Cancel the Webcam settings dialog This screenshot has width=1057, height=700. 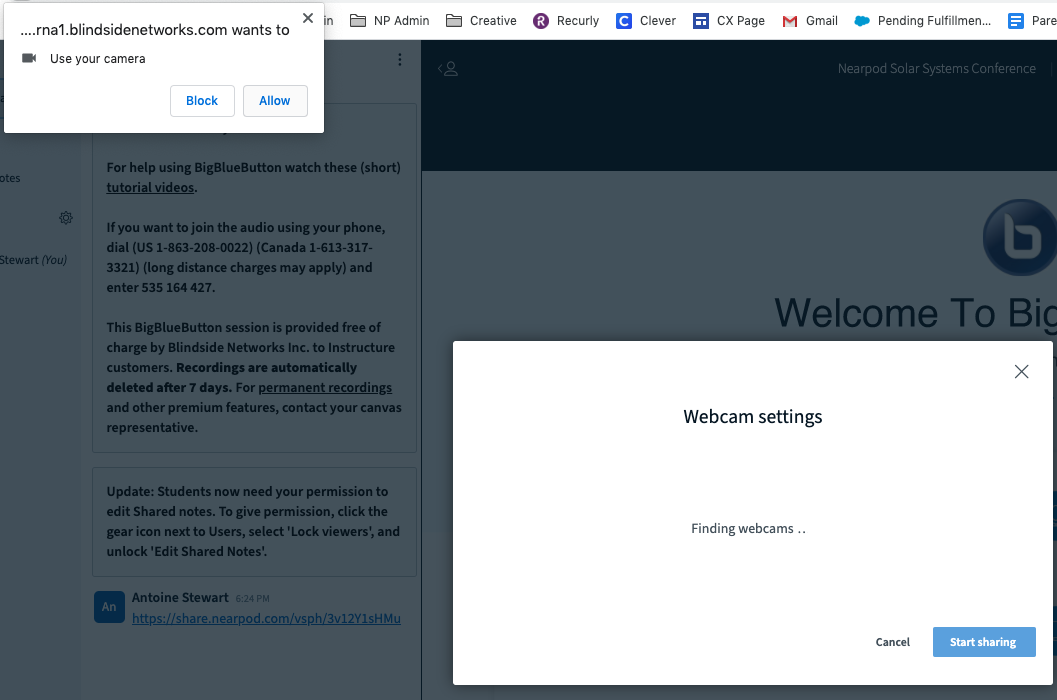click(x=892, y=642)
